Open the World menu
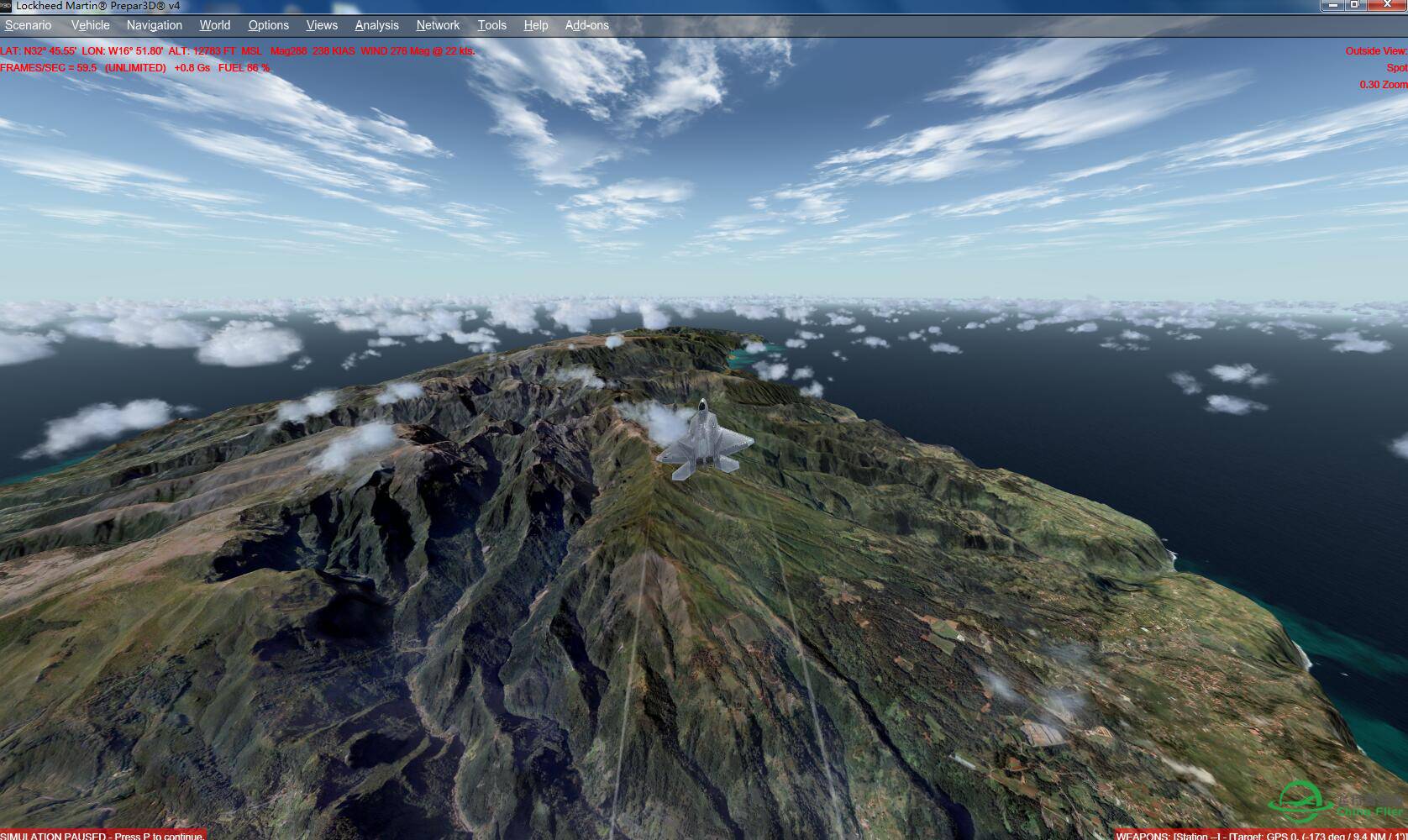The width and height of the screenshot is (1408, 840). [214, 25]
